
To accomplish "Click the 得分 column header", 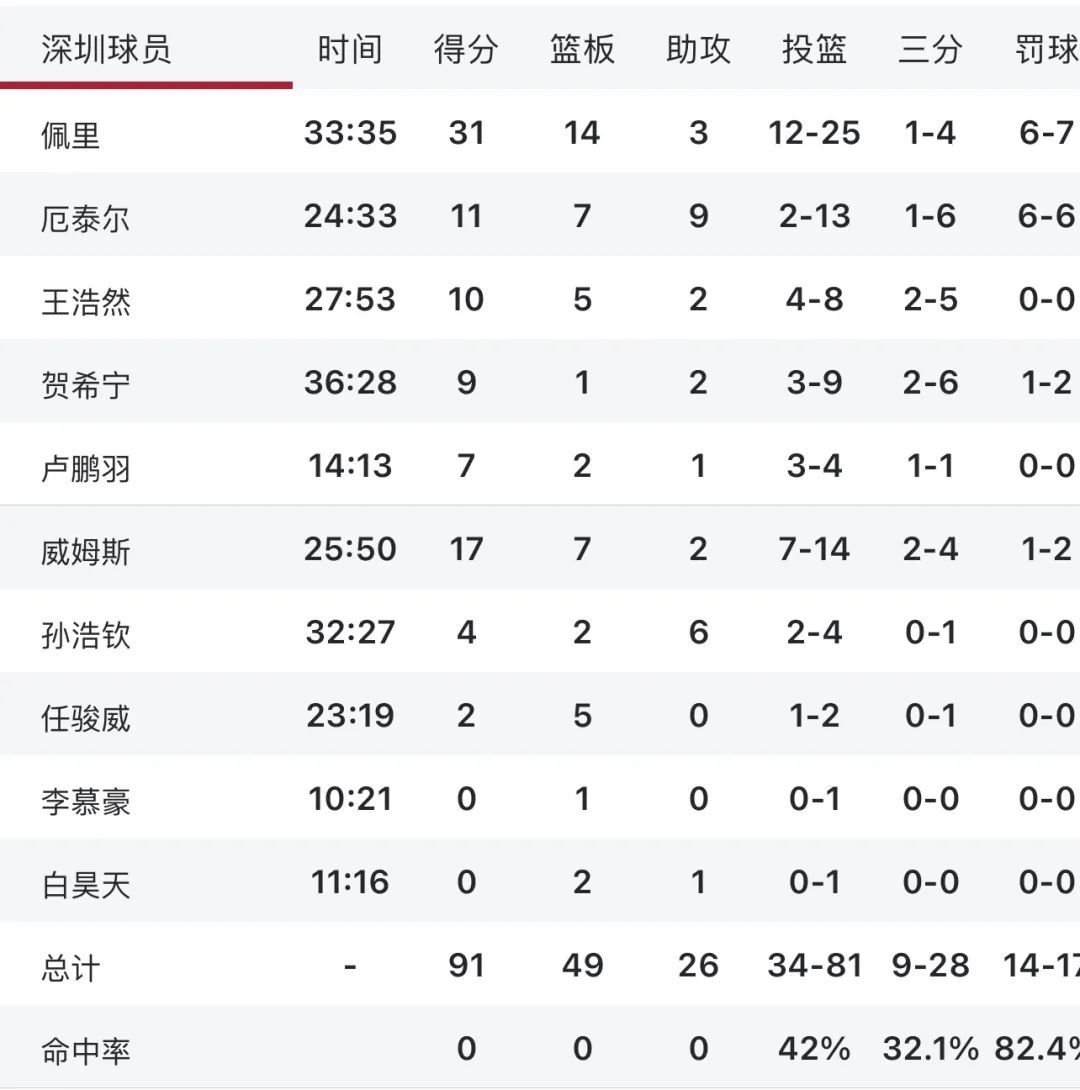I will (x=466, y=49).
